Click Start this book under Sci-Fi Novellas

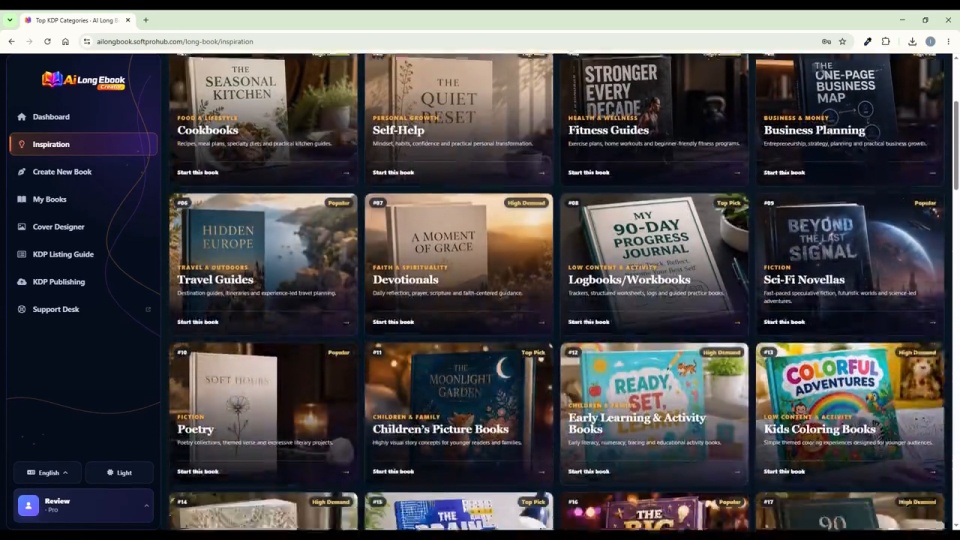point(784,322)
